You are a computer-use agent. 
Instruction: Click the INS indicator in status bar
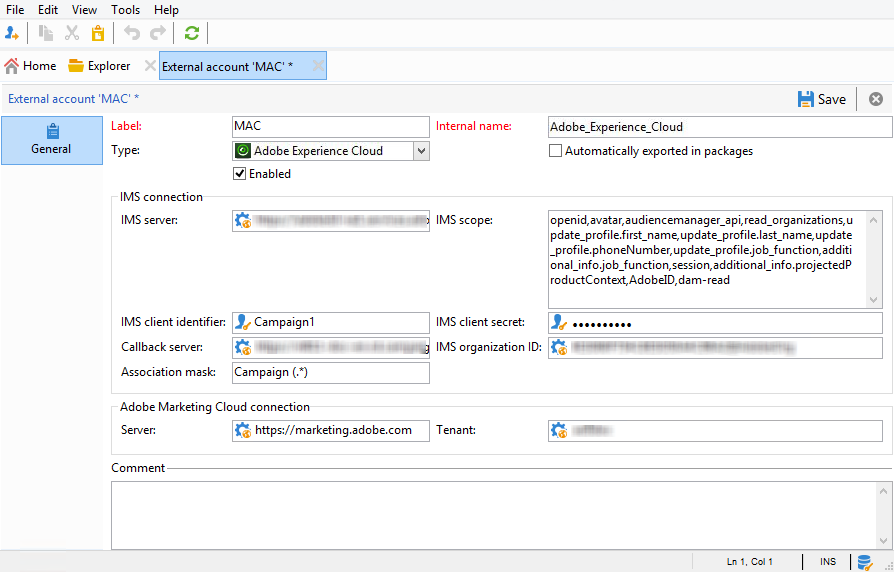[828, 562]
